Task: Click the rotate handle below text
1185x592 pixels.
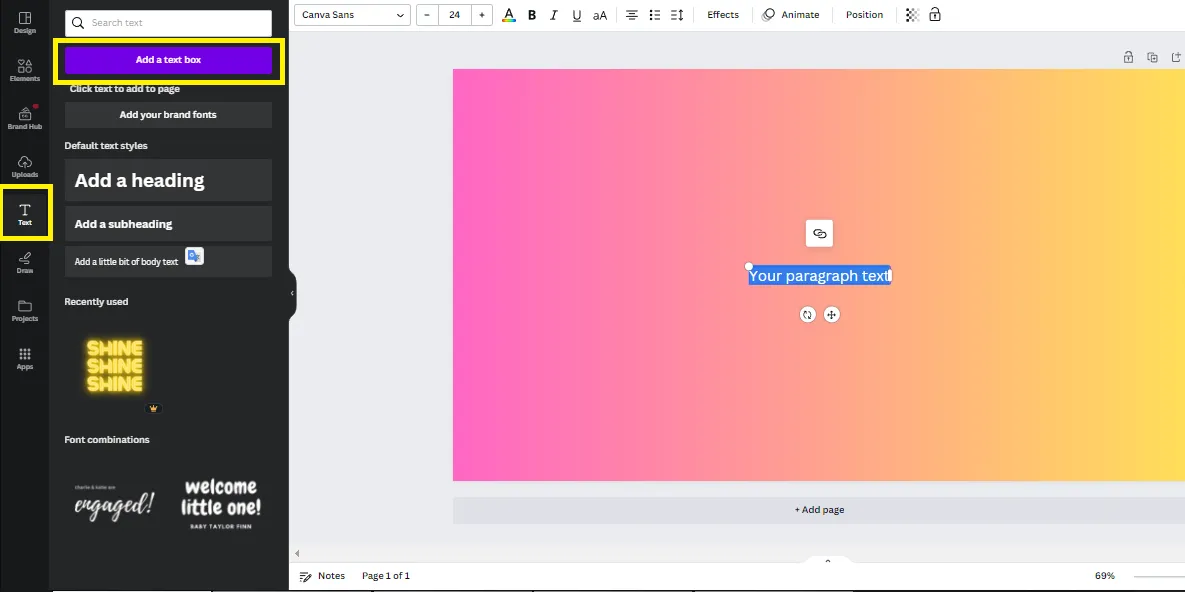Action: pyautogui.click(x=807, y=315)
